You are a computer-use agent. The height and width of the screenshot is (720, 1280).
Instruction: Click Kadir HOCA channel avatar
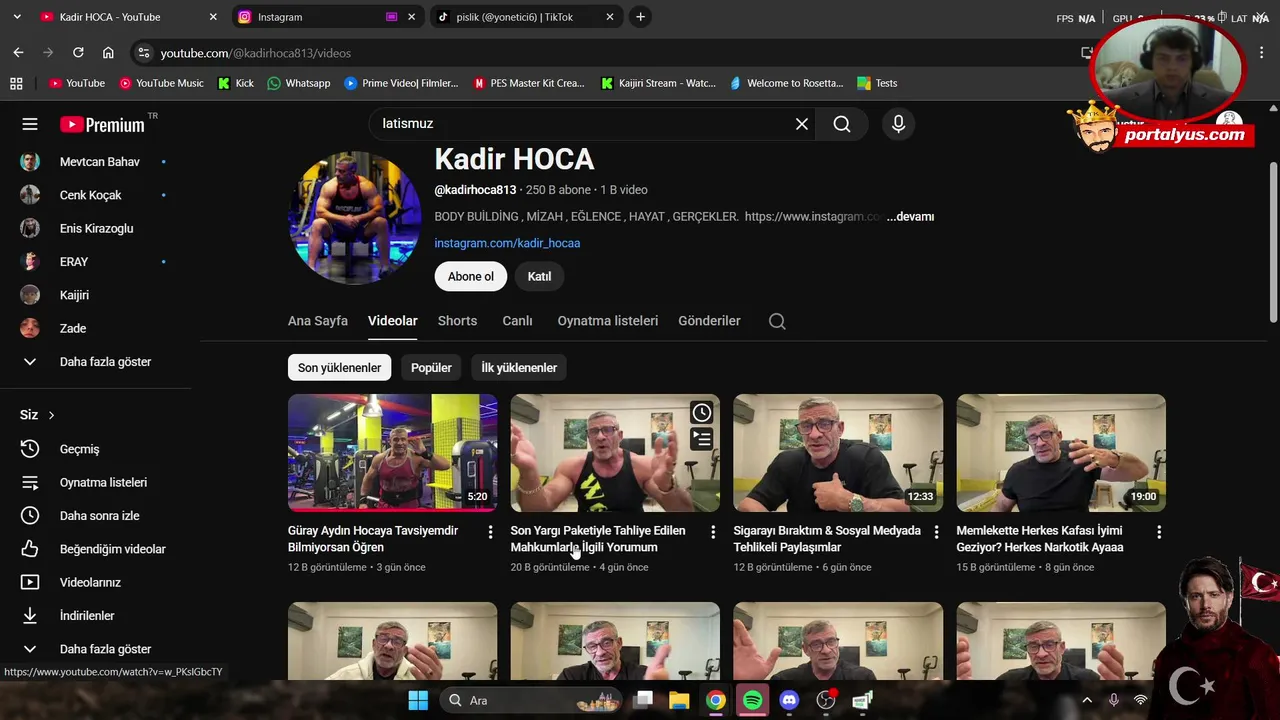(x=355, y=218)
